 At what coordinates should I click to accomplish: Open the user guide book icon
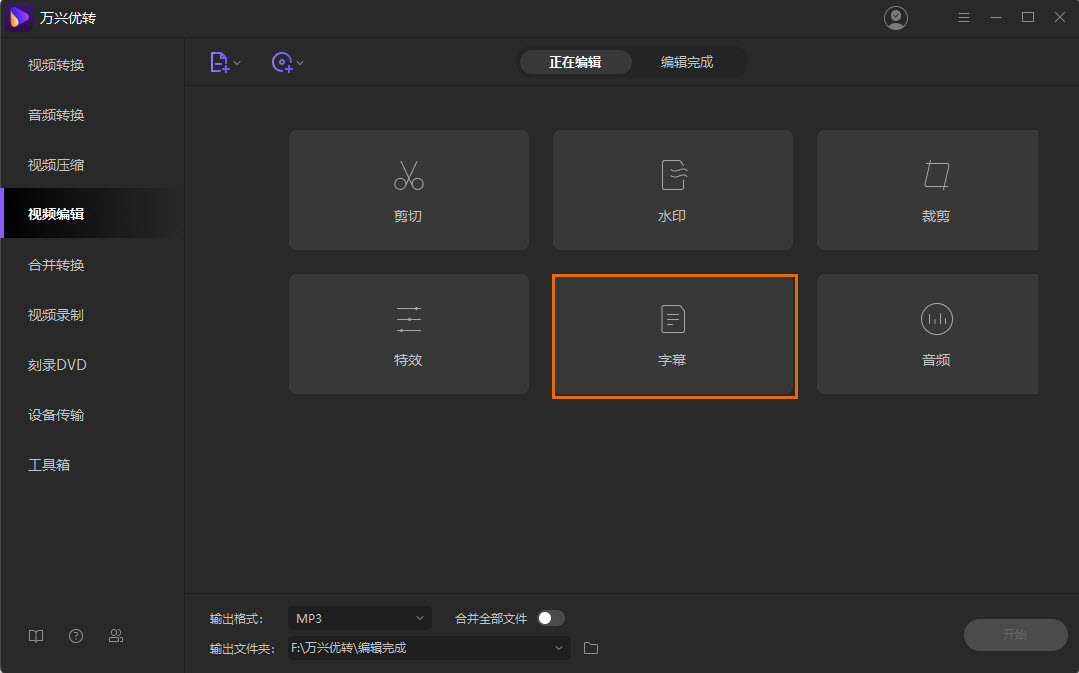click(36, 636)
